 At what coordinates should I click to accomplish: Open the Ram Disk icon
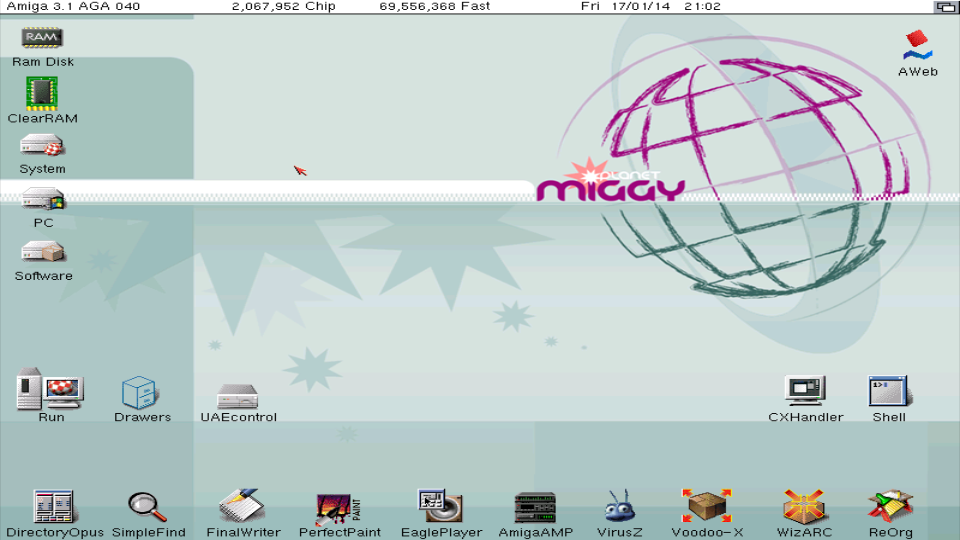pyautogui.click(x=42, y=39)
